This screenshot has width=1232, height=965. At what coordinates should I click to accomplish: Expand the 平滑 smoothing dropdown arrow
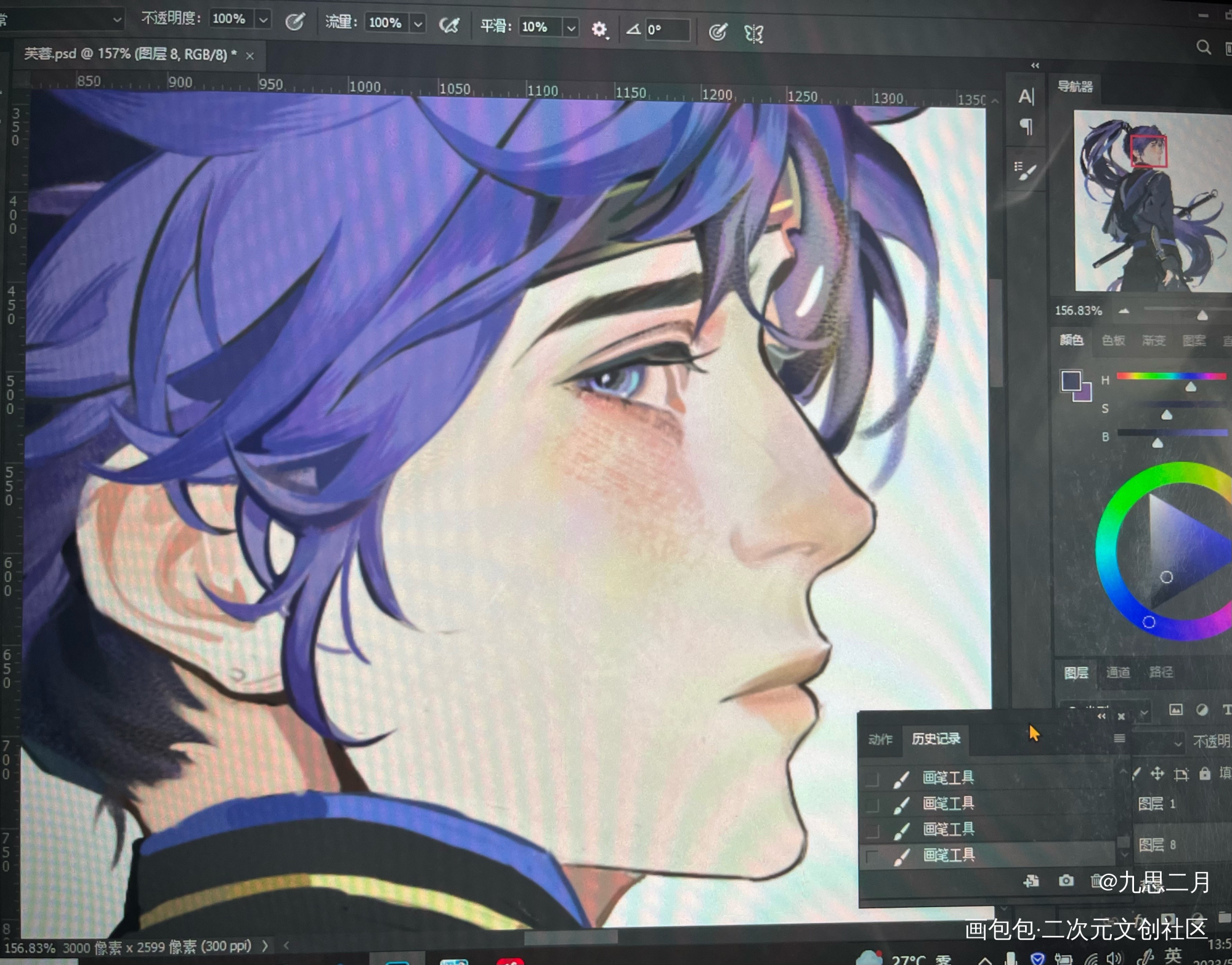coord(571,28)
